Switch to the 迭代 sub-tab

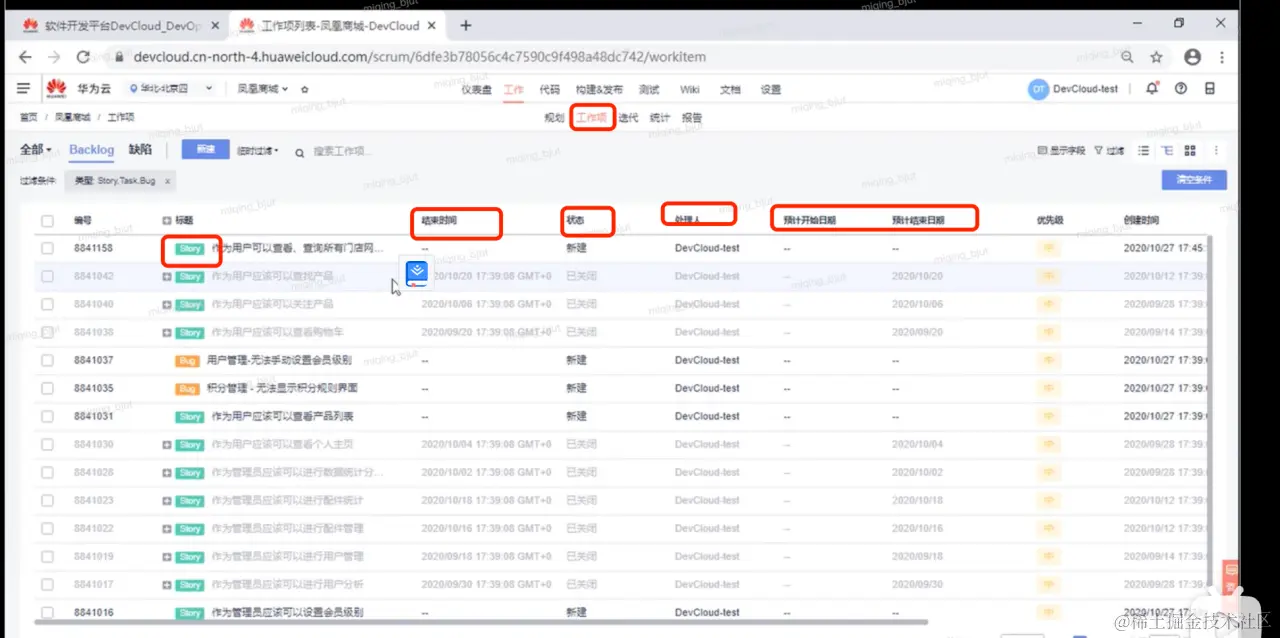coord(629,117)
